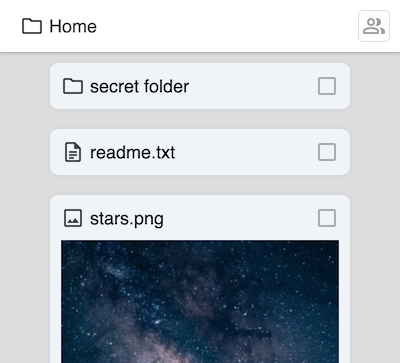The width and height of the screenshot is (400, 363).
Task: Click the document icon next to readme.txt
Action: pyautogui.click(x=73, y=152)
